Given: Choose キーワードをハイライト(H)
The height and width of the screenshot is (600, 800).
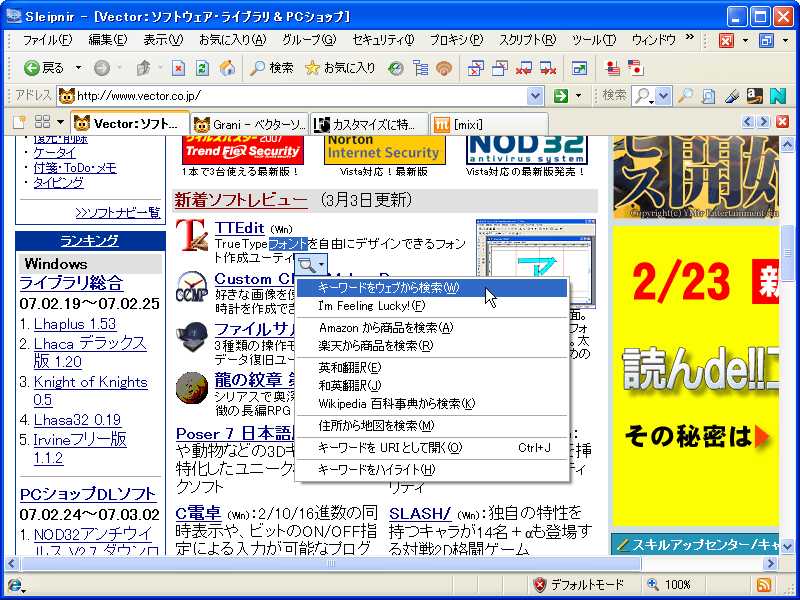Looking at the screenshot, I should coord(432,469).
